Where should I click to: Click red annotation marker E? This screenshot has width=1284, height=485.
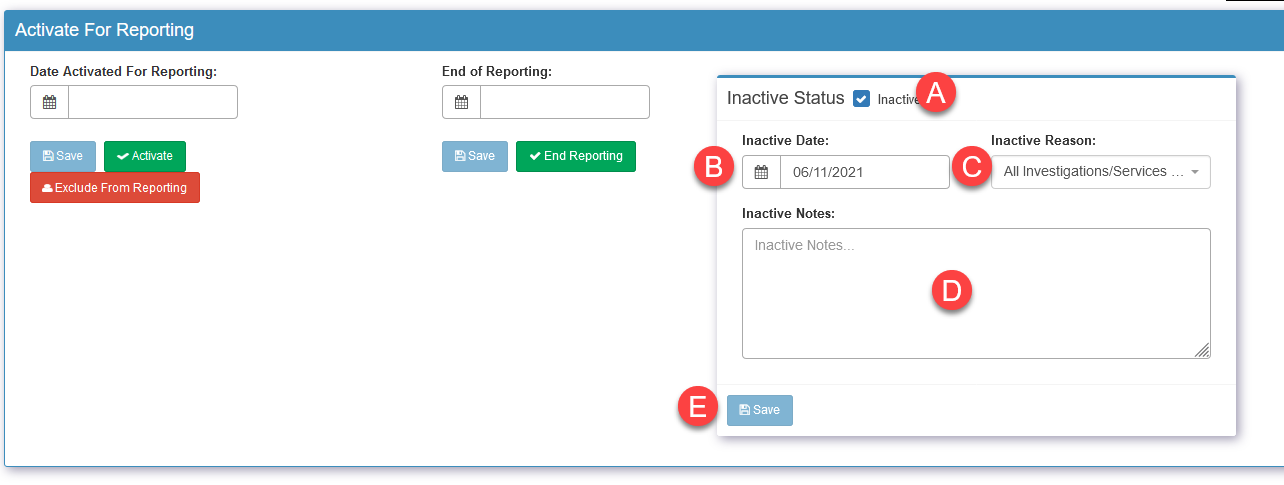698,408
